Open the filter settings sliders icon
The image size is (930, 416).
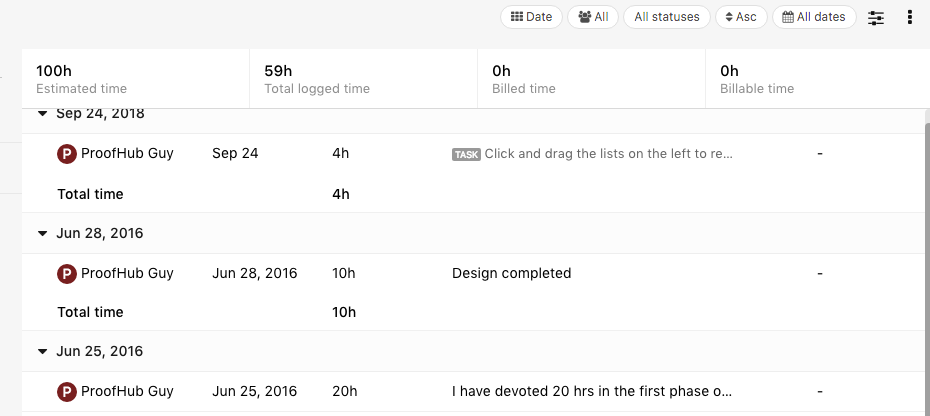875,18
